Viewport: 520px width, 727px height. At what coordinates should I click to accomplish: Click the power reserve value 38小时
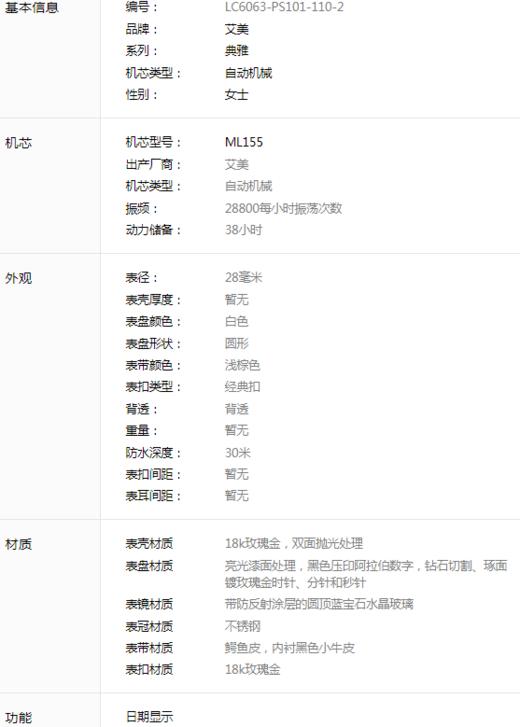tap(243, 230)
